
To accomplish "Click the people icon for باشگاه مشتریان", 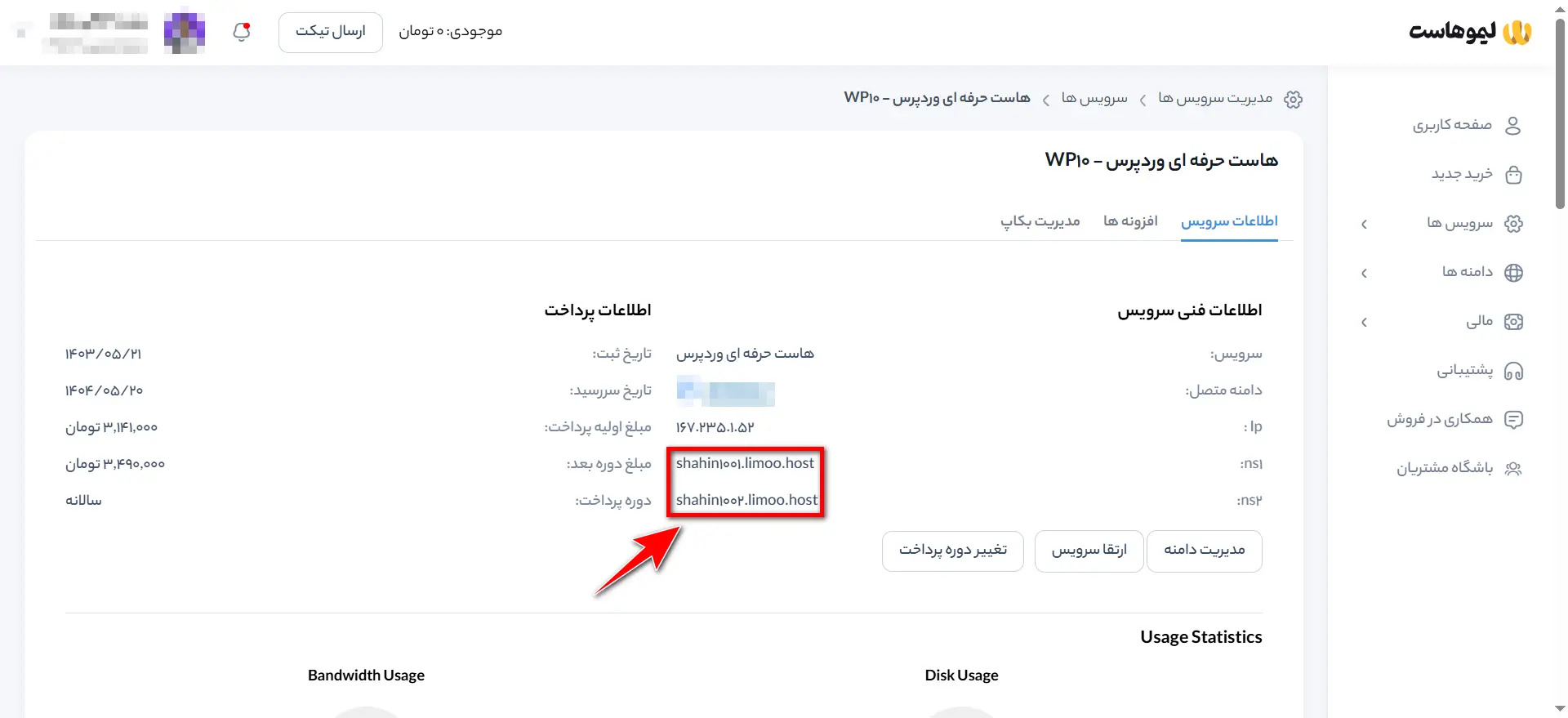I will (1513, 469).
